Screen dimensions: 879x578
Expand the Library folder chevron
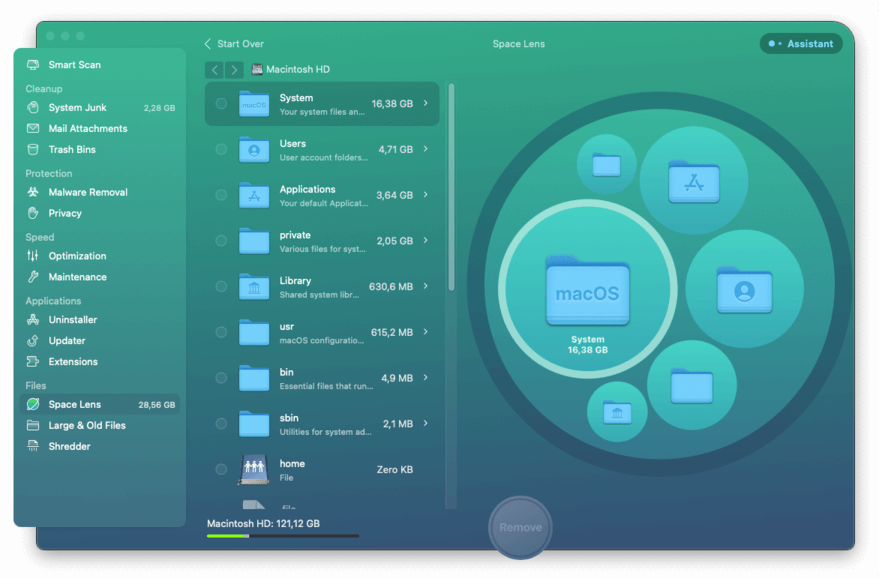(426, 286)
